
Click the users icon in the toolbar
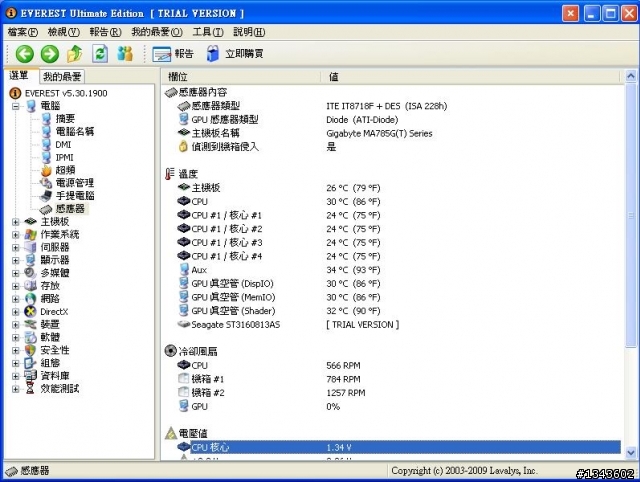click(x=125, y=54)
